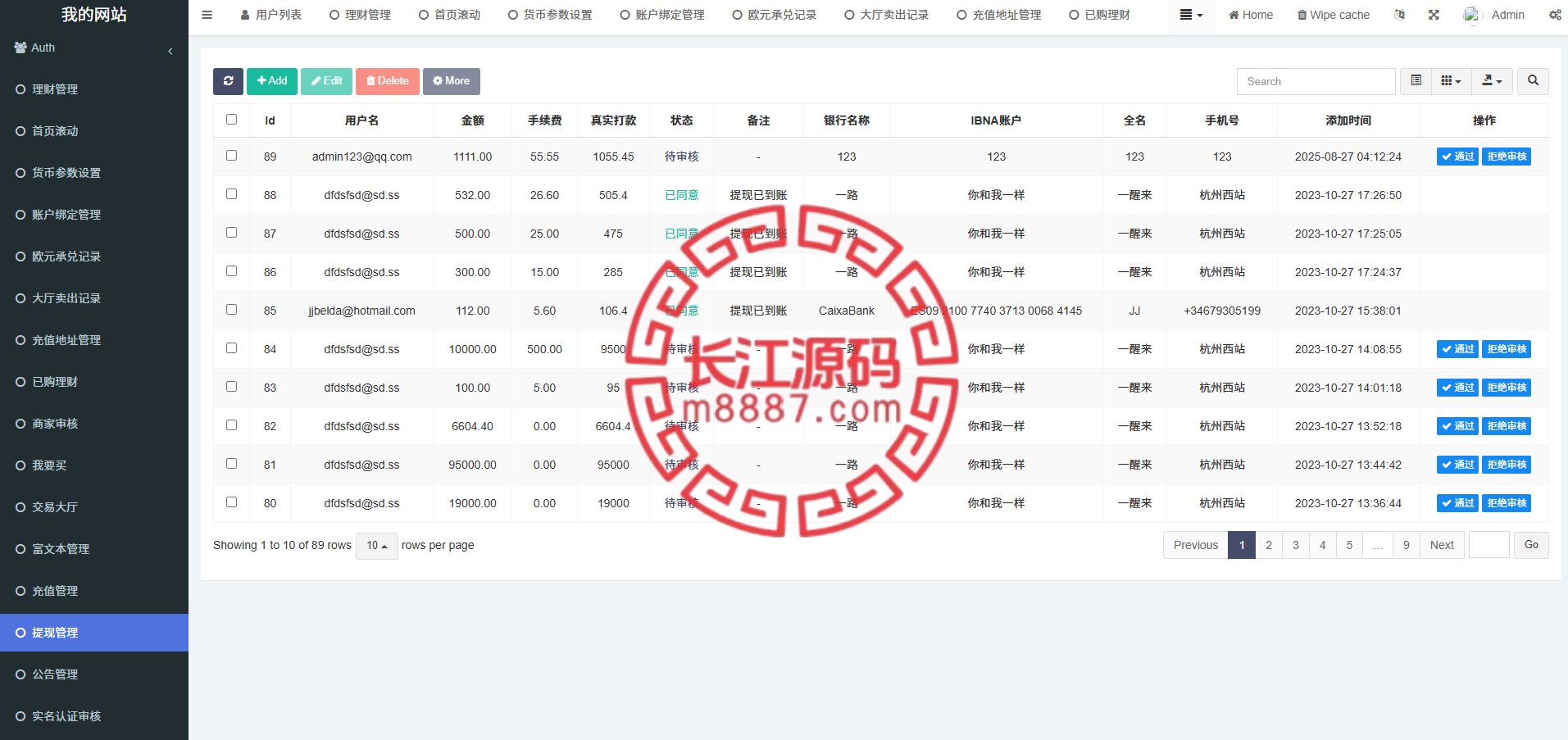Switch to the 用户列表 tab
The width and height of the screenshot is (1568, 740).
(271, 15)
